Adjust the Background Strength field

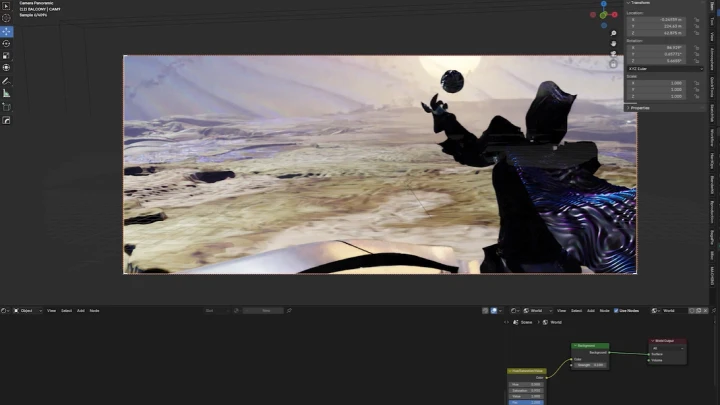tap(591, 366)
